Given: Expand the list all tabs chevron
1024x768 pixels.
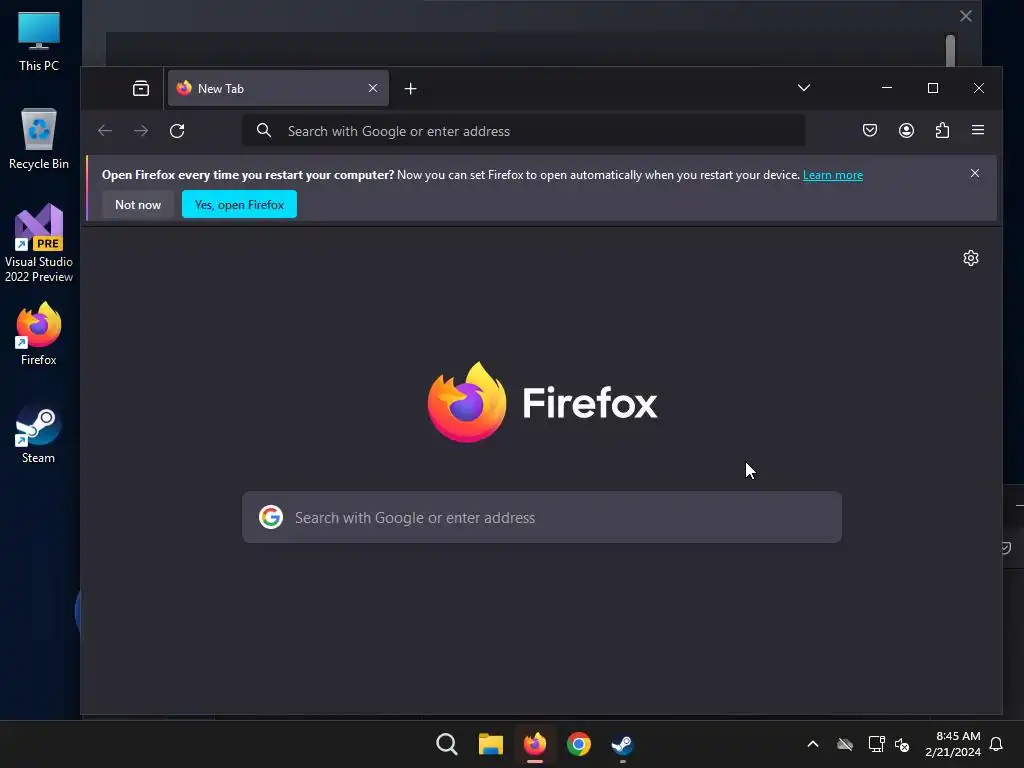Looking at the screenshot, I should pyautogui.click(x=804, y=88).
